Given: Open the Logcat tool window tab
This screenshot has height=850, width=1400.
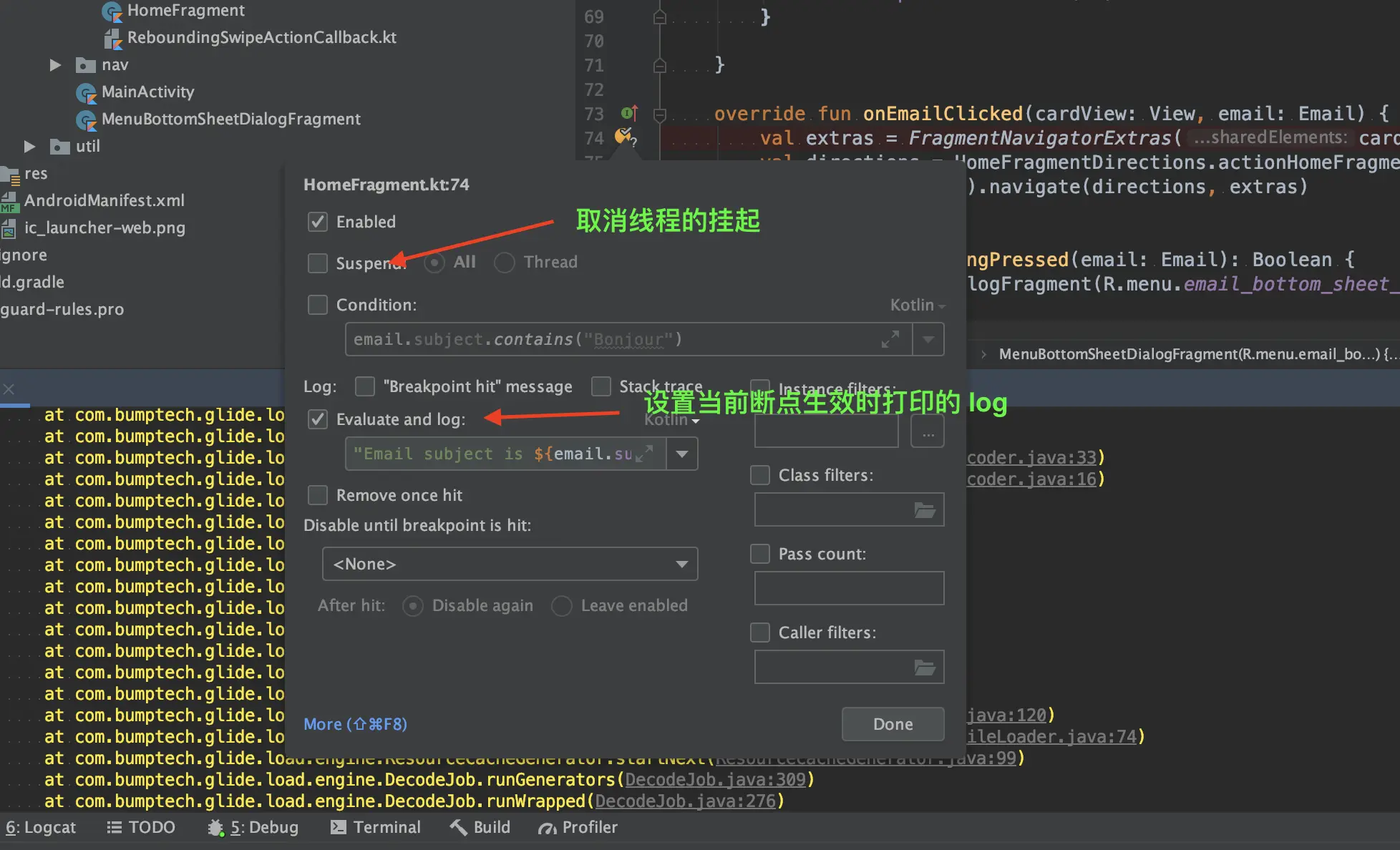Looking at the screenshot, I should [x=42, y=828].
